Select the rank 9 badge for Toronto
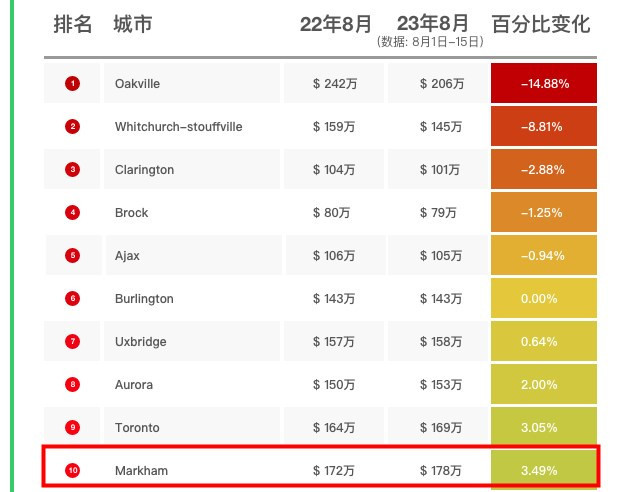The image size is (623, 492). [72, 428]
